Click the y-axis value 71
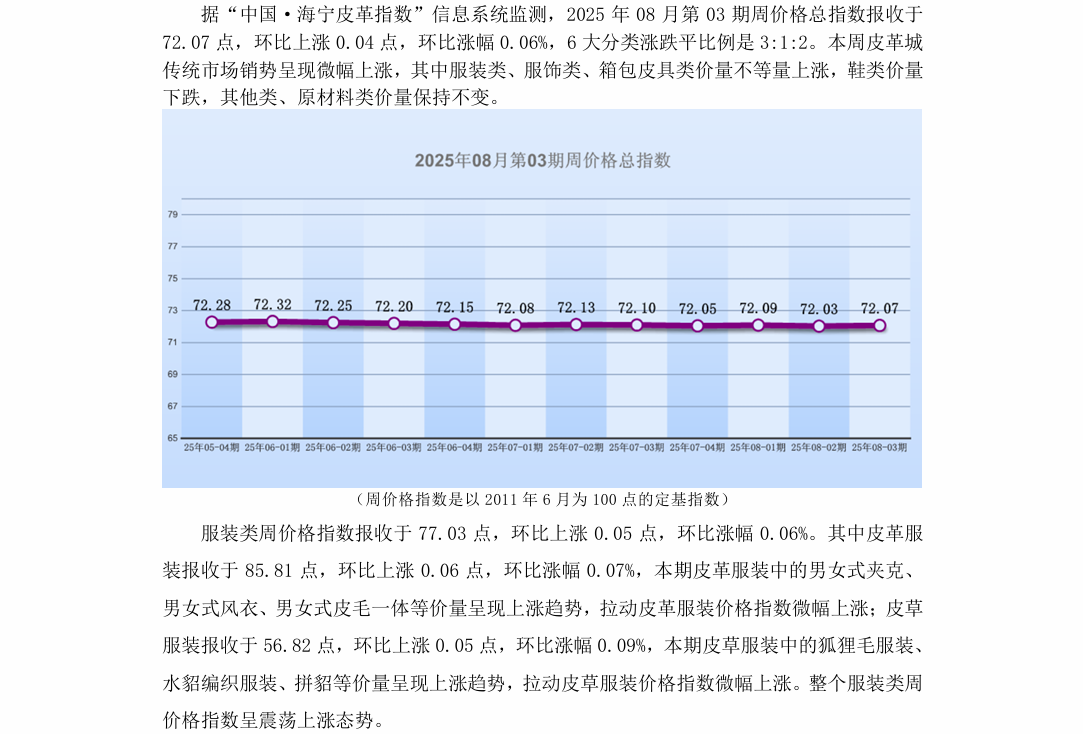The height and width of the screenshot is (734, 1083). click(173, 342)
